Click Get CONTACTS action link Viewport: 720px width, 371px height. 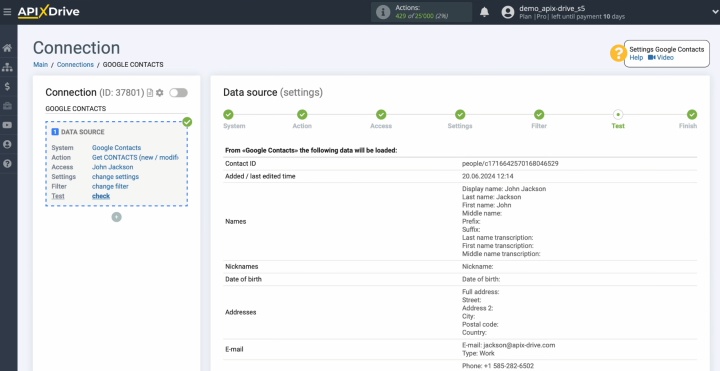click(135, 157)
